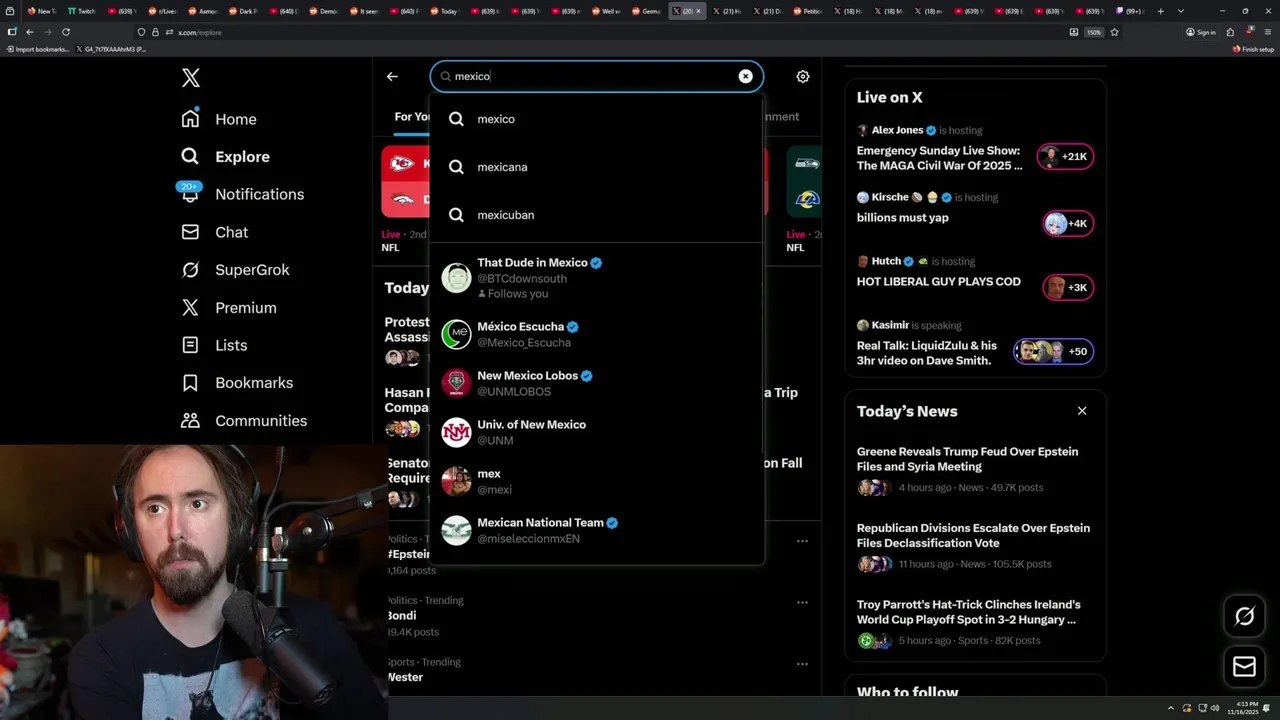Click the back arrow beside the search box

click(x=392, y=76)
